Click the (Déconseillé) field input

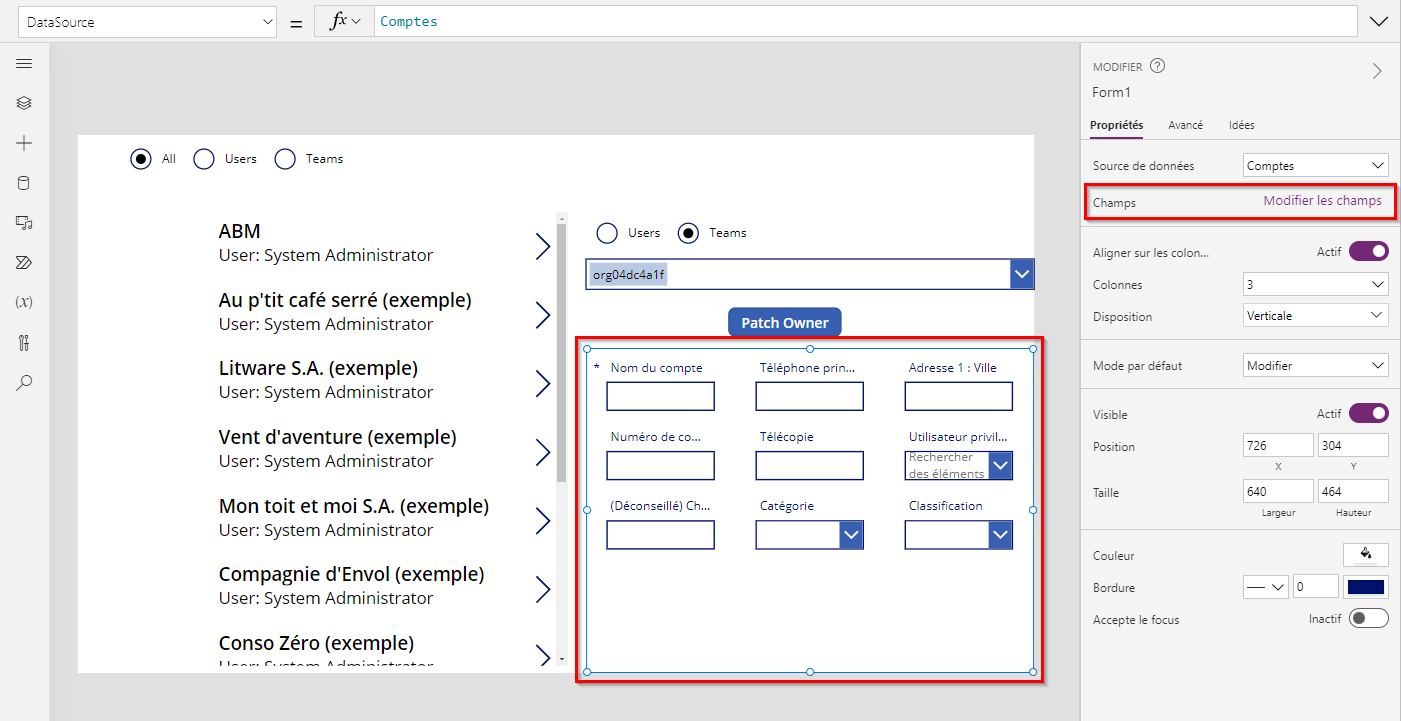pyautogui.click(x=660, y=535)
